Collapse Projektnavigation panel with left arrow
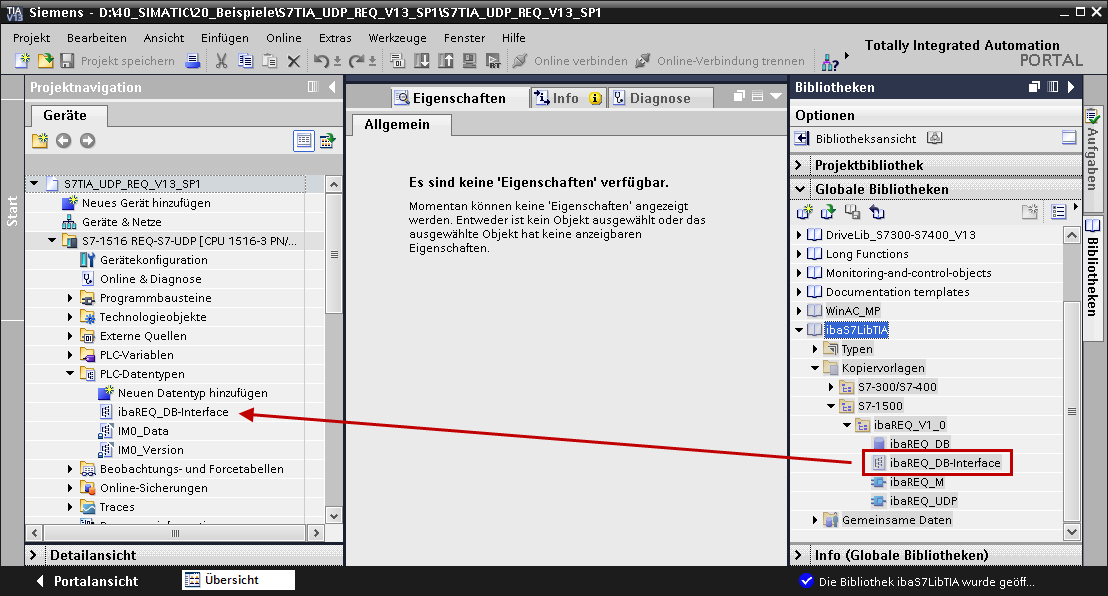This screenshot has width=1108, height=596. [332, 87]
